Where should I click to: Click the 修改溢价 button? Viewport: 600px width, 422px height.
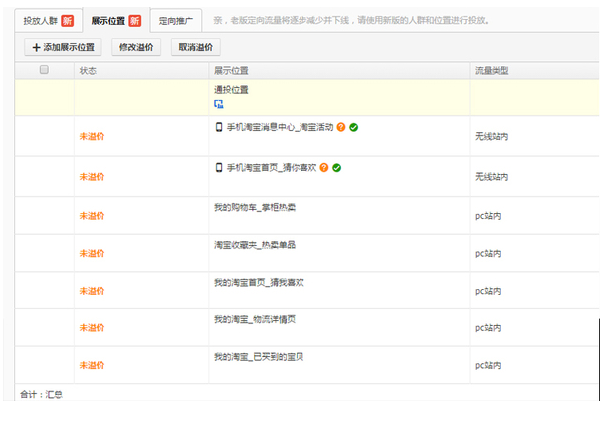[136, 47]
